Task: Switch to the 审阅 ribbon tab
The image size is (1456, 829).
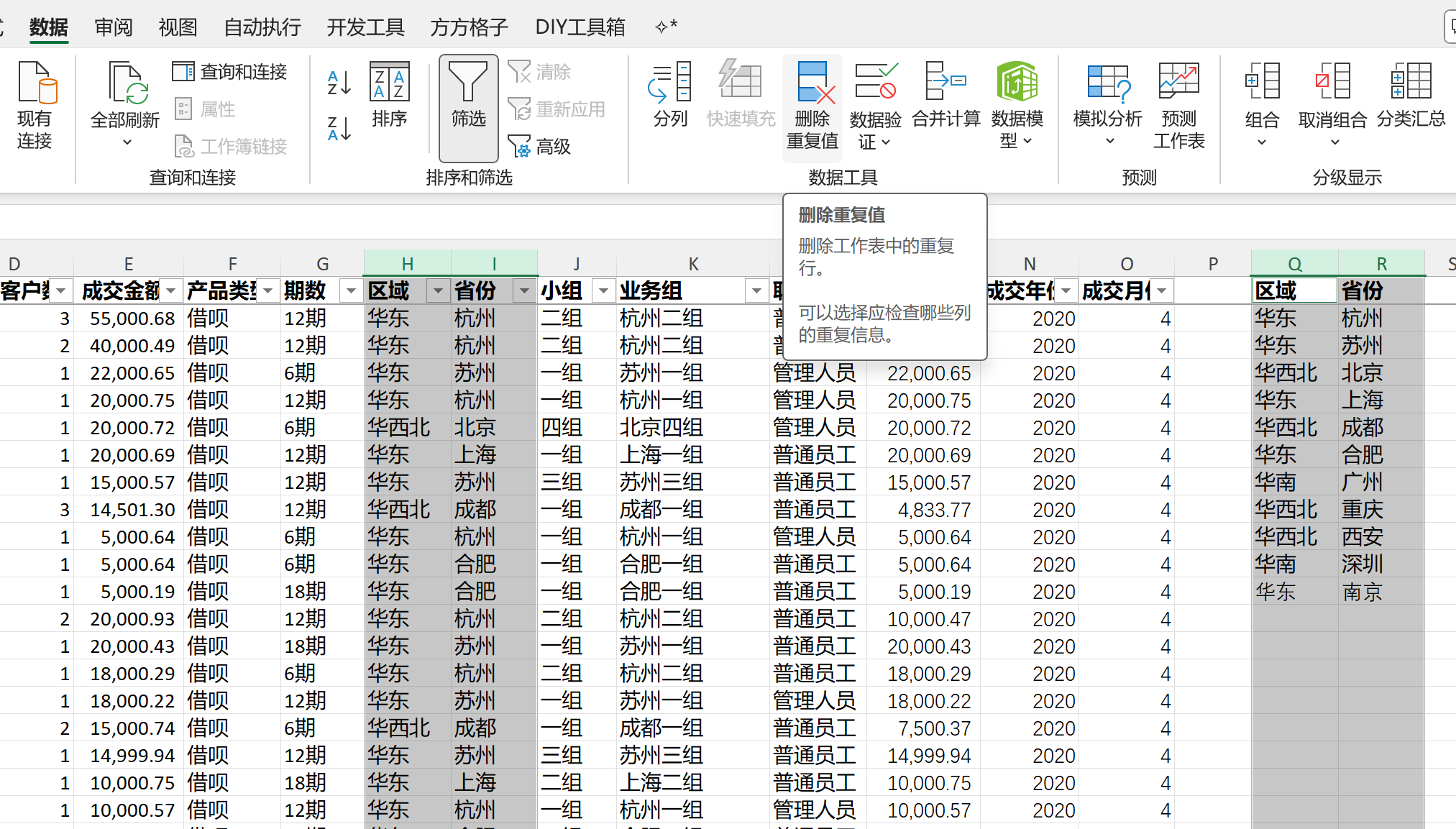Action: coord(114,27)
